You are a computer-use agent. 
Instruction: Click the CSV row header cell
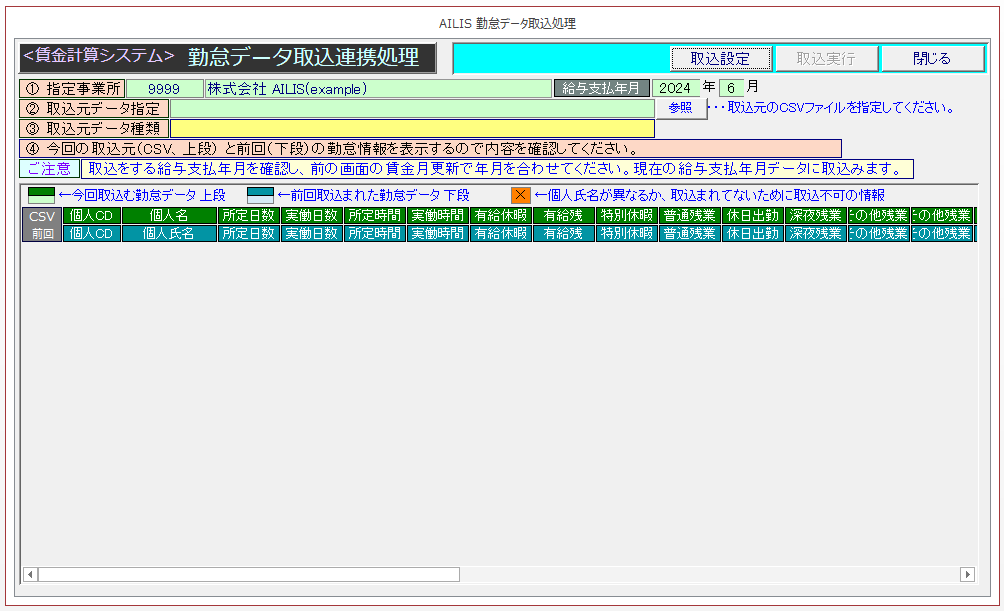point(41,215)
